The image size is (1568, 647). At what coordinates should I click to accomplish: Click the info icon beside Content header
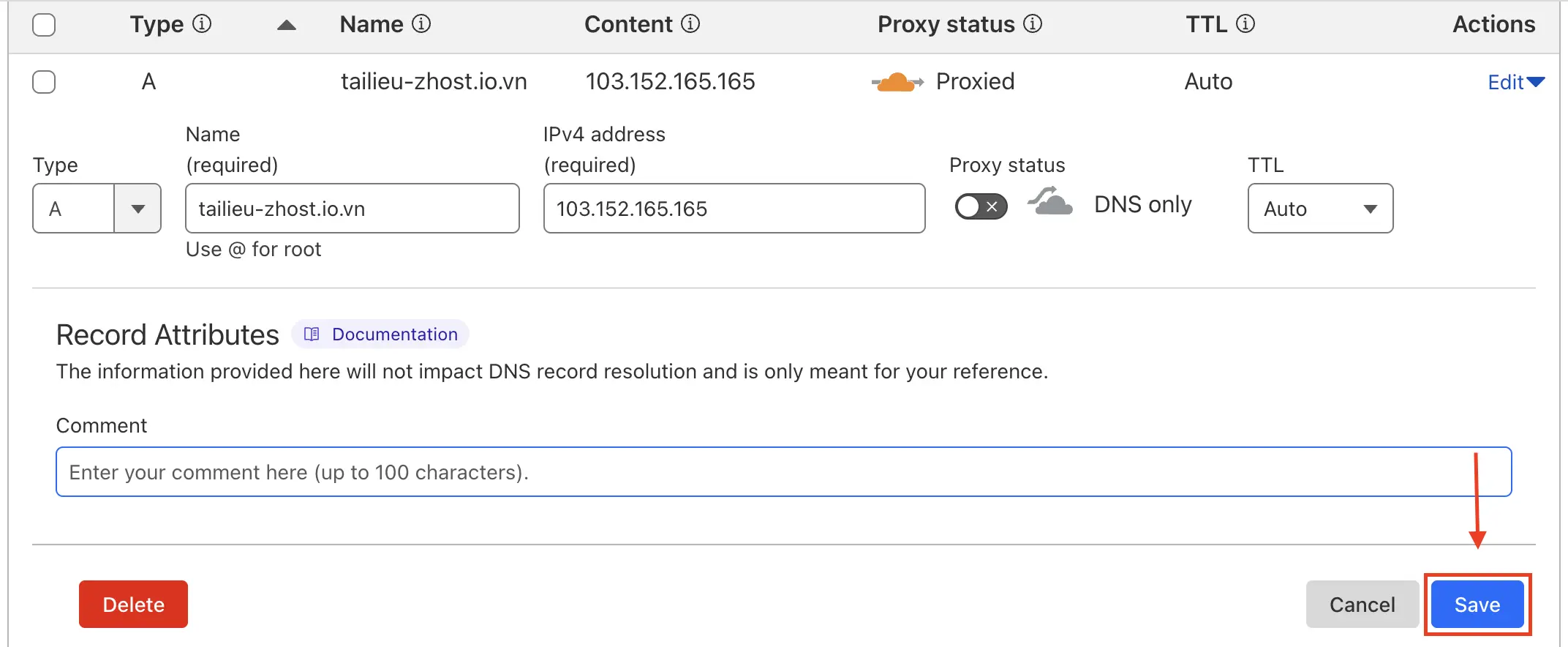point(690,24)
